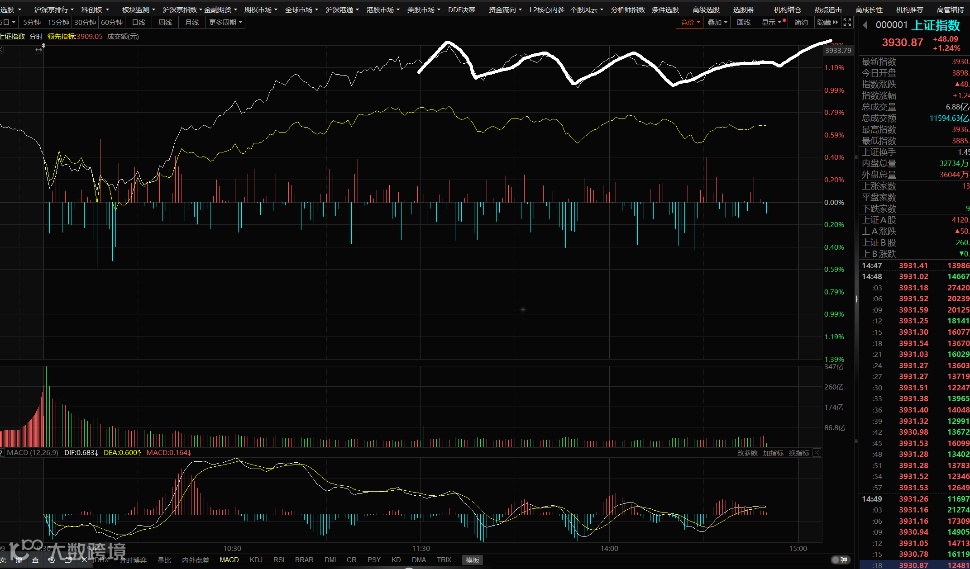Image resolution: width=970 pixels, height=569 pixels.
Task: Click the 画线 drawing tools button
Action: pos(743,22)
